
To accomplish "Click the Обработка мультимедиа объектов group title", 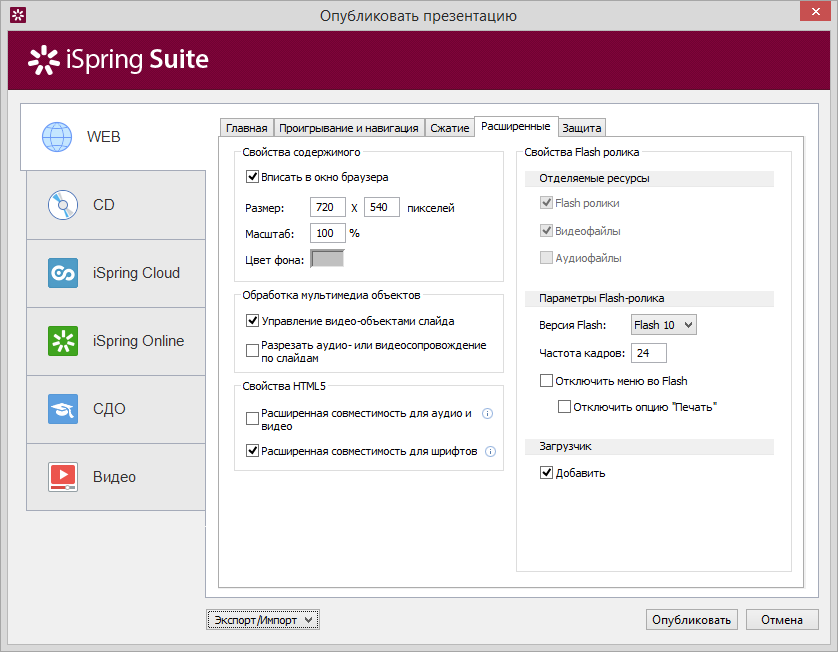I will [x=331, y=295].
